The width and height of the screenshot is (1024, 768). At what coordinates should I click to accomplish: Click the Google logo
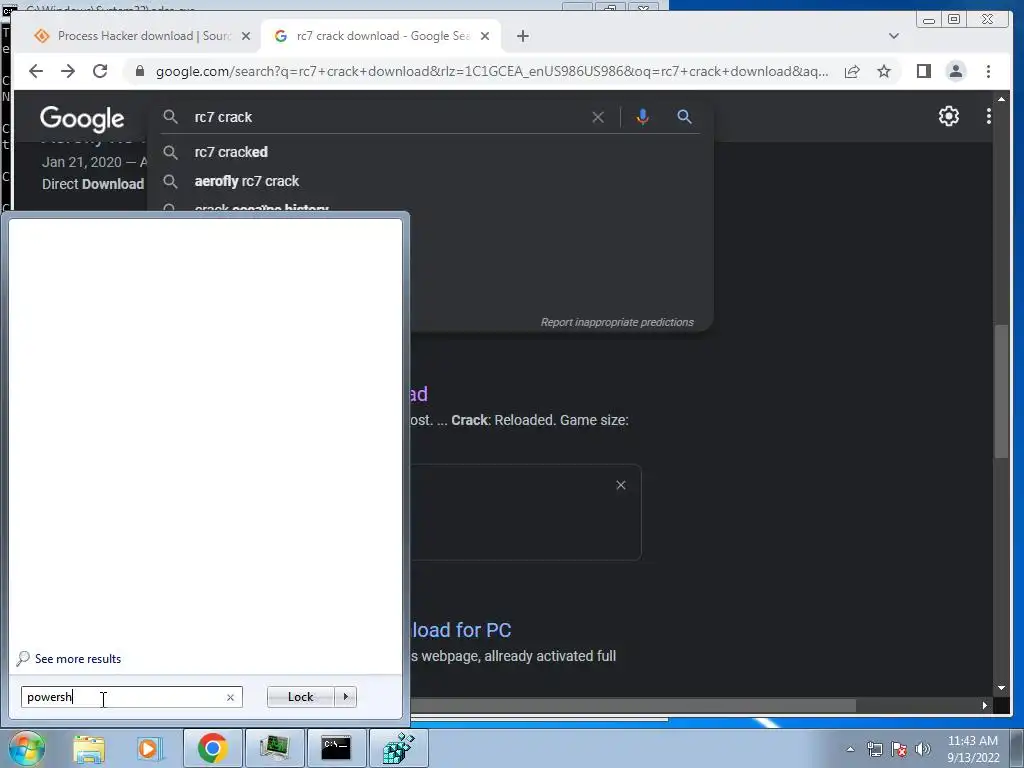[82, 118]
